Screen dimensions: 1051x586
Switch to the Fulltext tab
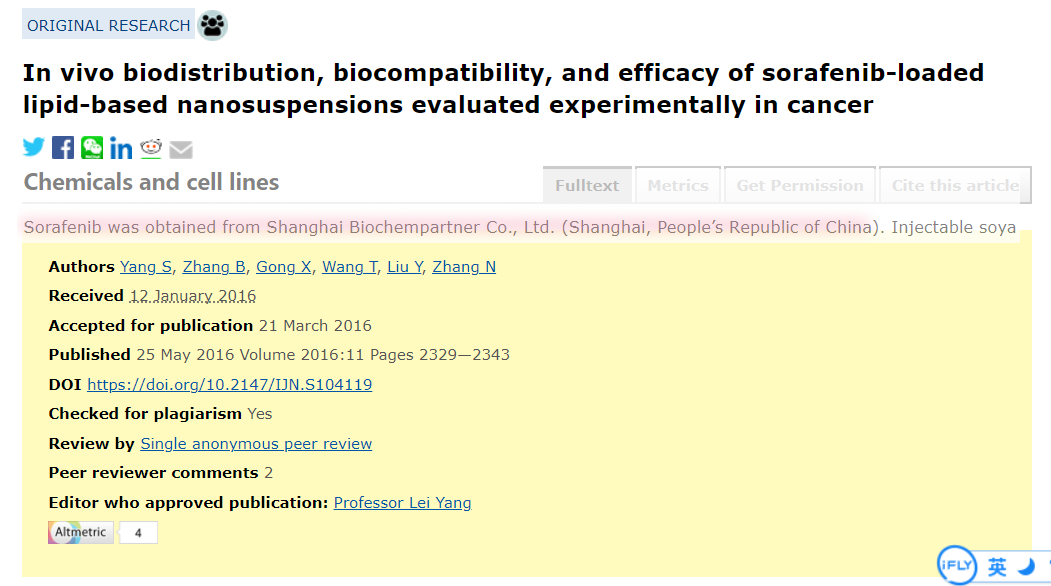click(x=587, y=185)
